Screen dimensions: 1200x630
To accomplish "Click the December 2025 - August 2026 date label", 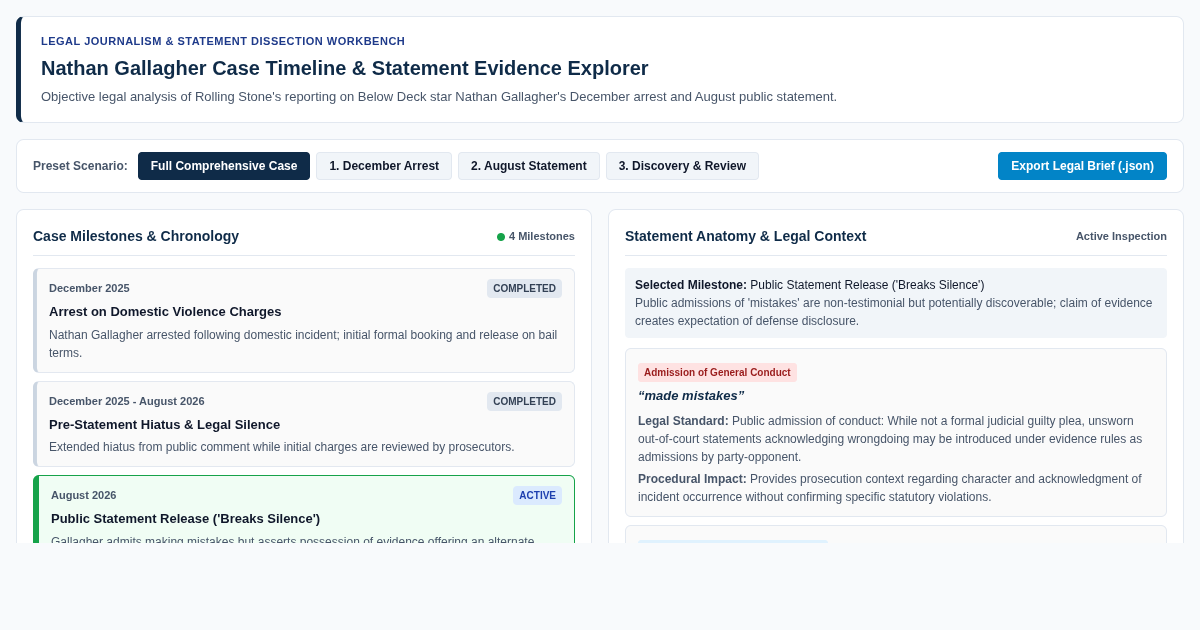I will tap(127, 401).
